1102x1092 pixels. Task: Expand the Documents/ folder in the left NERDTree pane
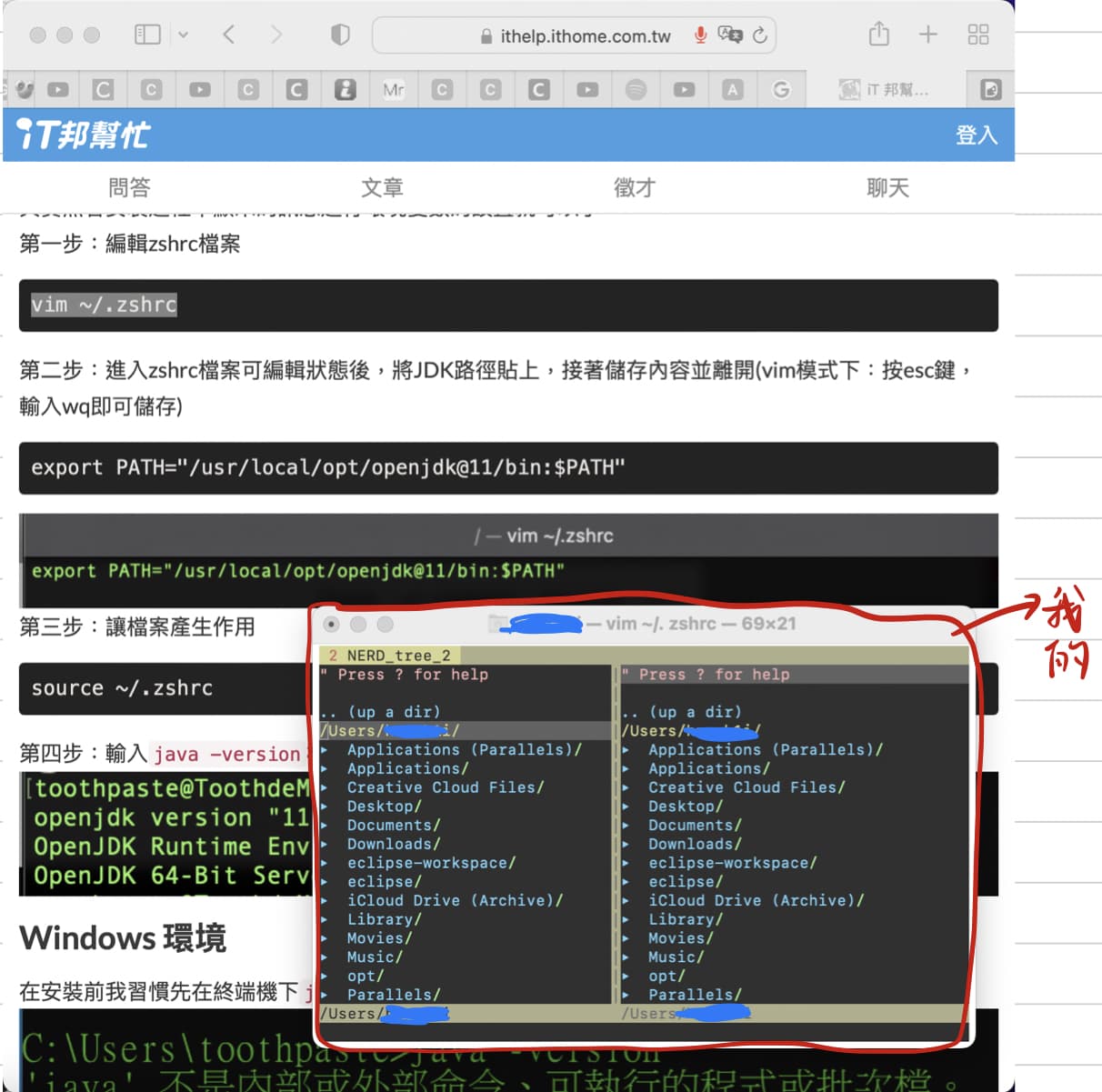[x=393, y=825]
